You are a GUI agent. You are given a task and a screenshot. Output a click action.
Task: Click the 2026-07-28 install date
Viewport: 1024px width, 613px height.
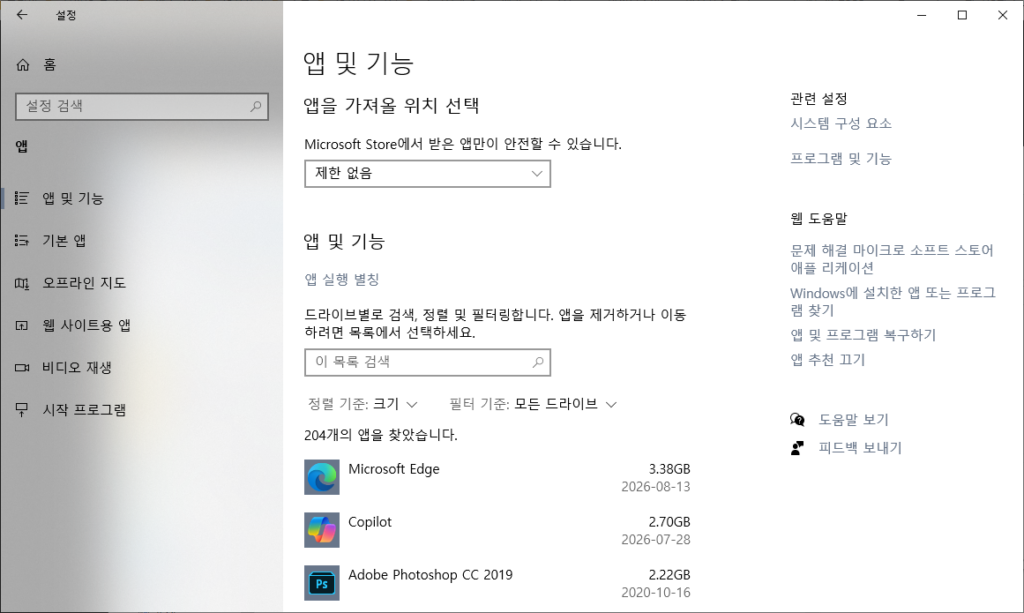(656, 539)
